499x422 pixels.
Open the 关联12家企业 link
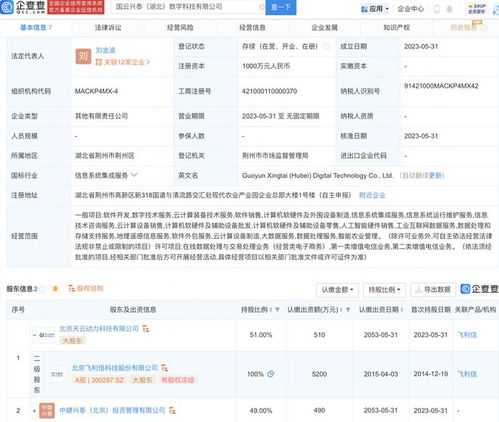tap(123, 62)
